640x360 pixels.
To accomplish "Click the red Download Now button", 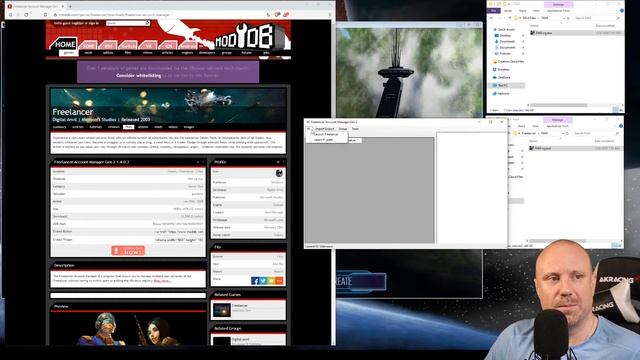I will click(128, 251).
